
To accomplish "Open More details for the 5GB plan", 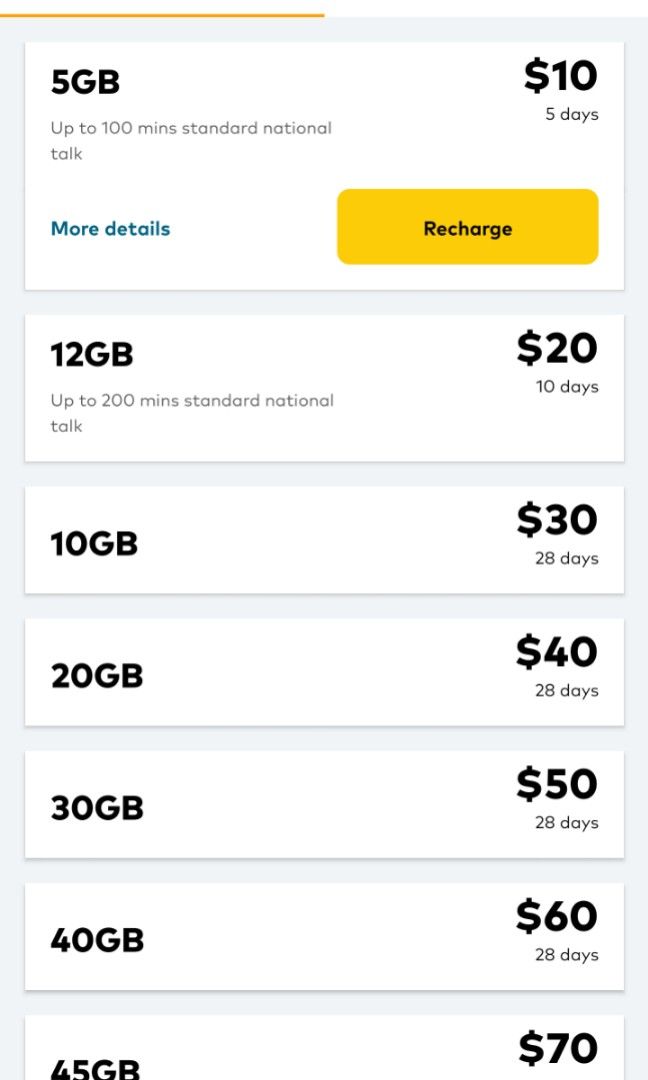I will [110, 228].
